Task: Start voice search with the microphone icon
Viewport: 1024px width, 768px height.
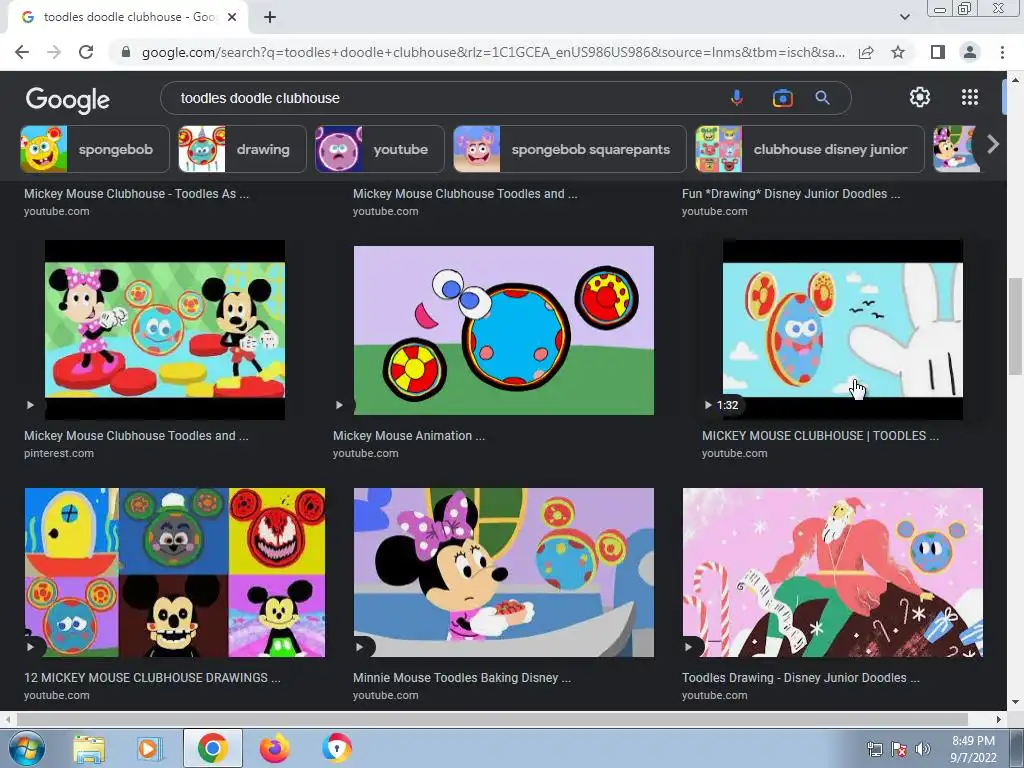Action: point(737,98)
